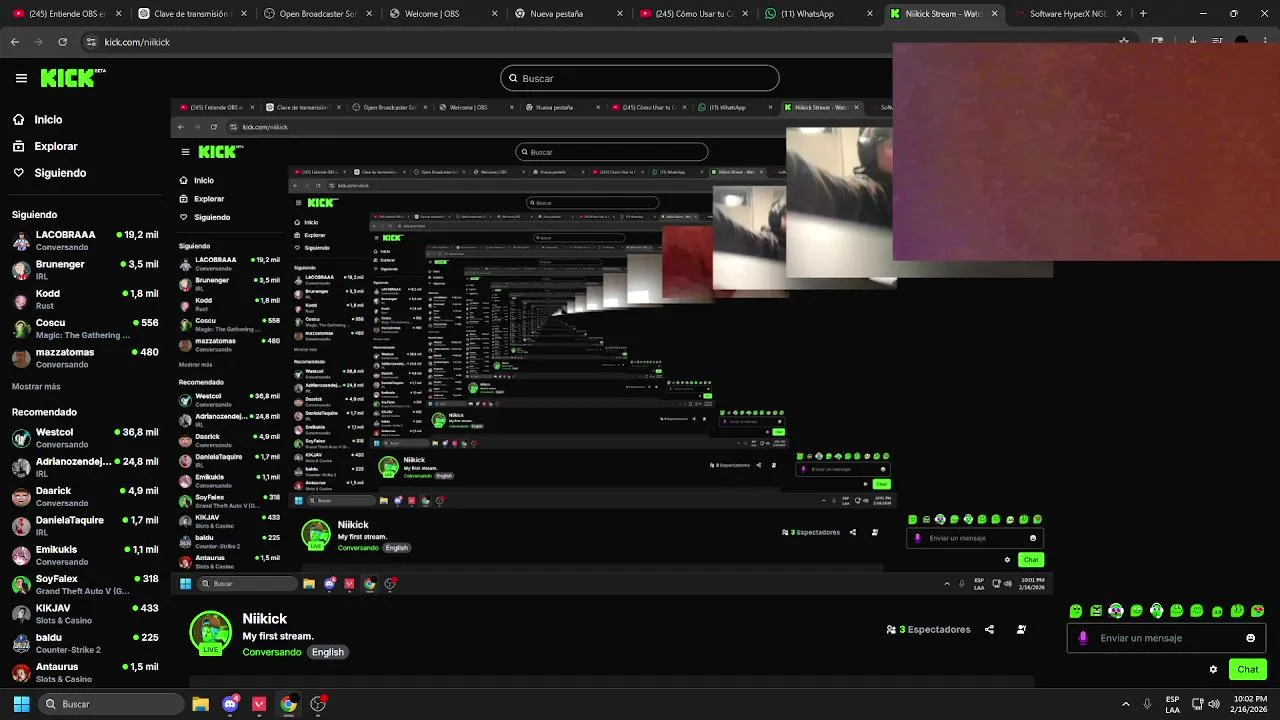Click the ESP LAA language indicator

point(1172,704)
